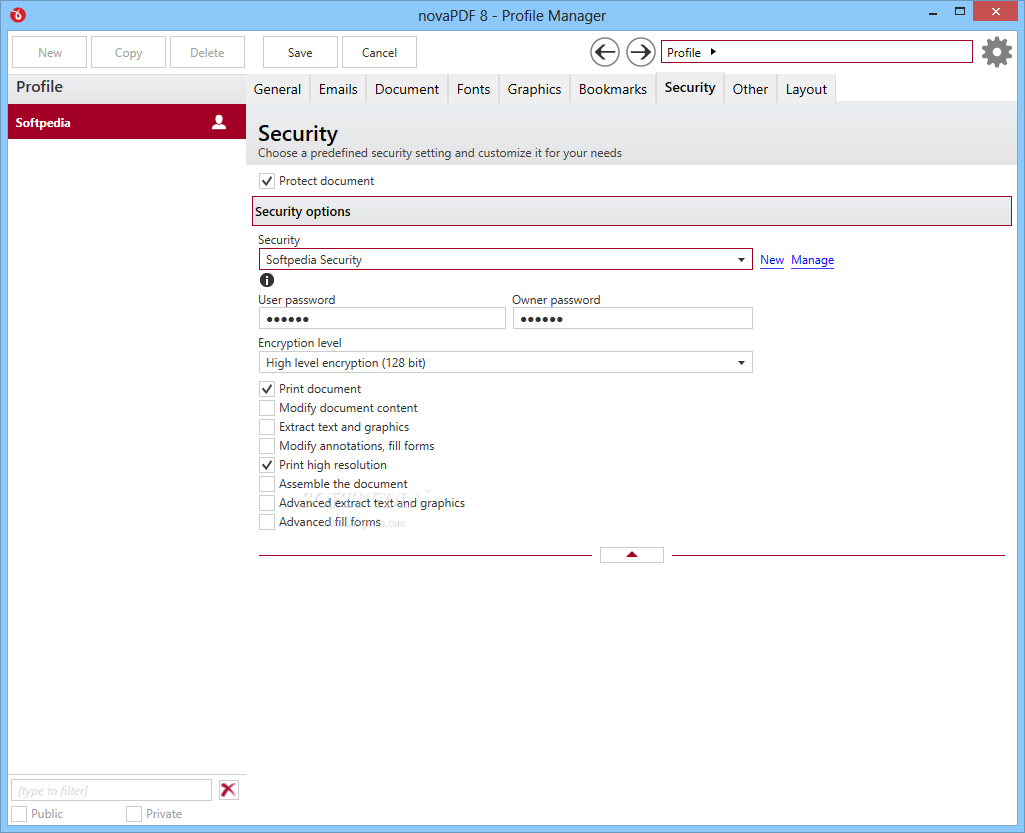
Task: Open settings with the gear icon
Action: pyautogui.click(x=997, y=52)
